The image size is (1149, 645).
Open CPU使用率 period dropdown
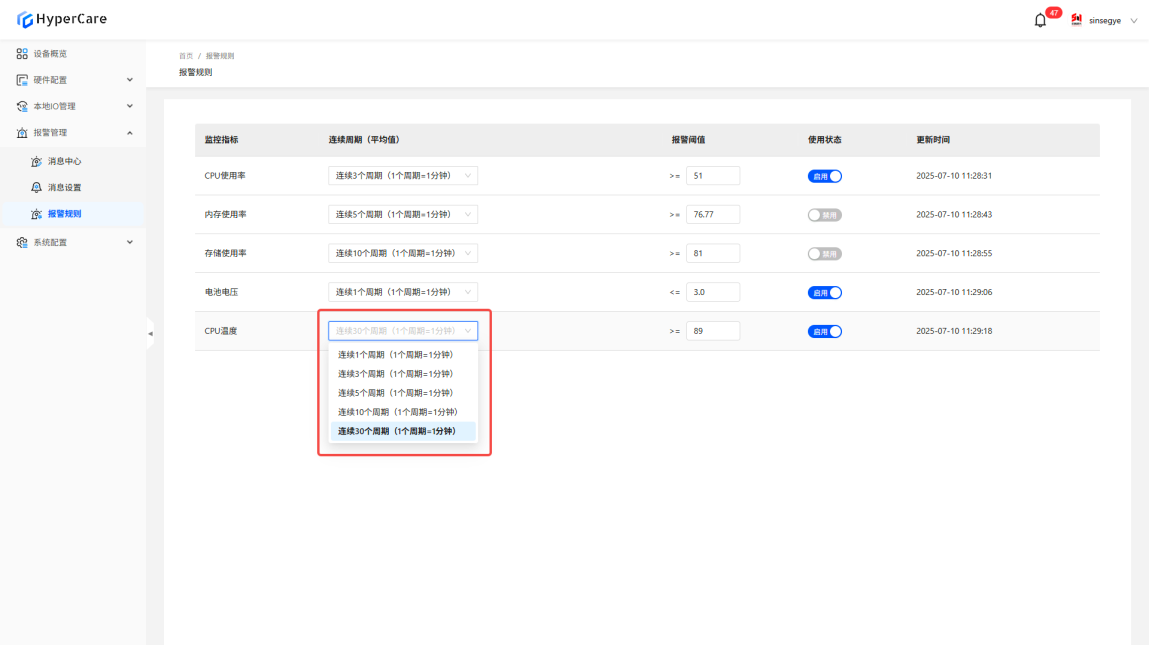click(x=403, y=175)
